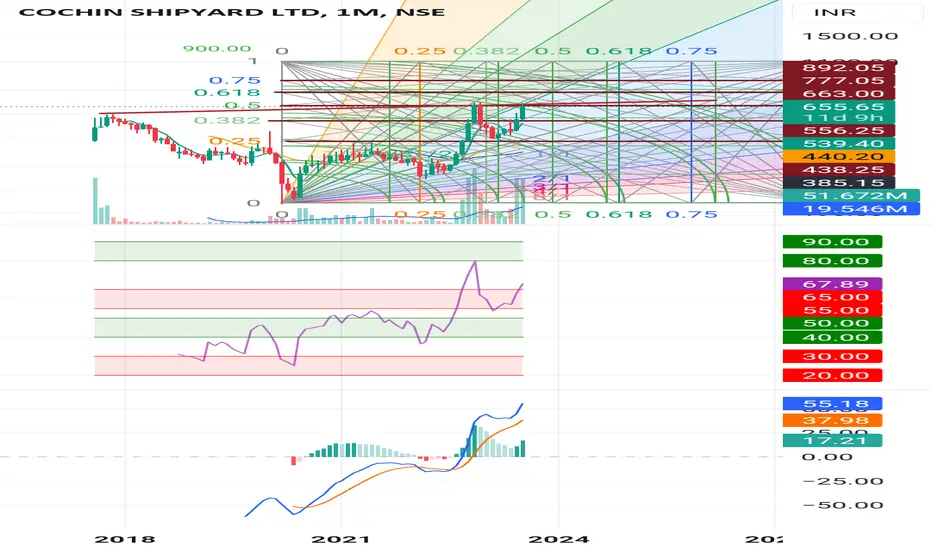Click the 0.618 label below the Gann box
Viewport: 932px width, 550px height.
pos(619,214)
